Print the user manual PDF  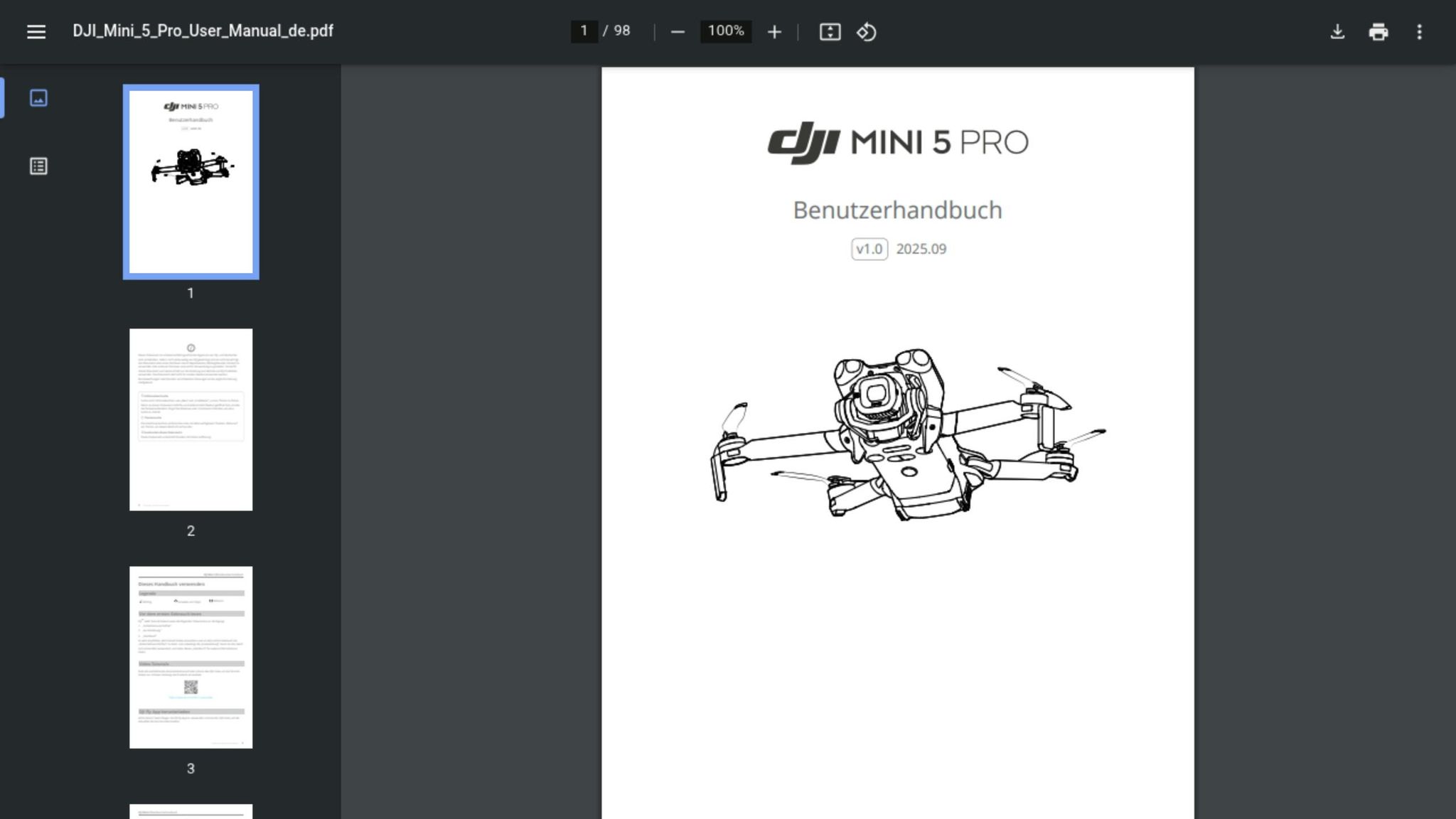tap(1379, 31)
